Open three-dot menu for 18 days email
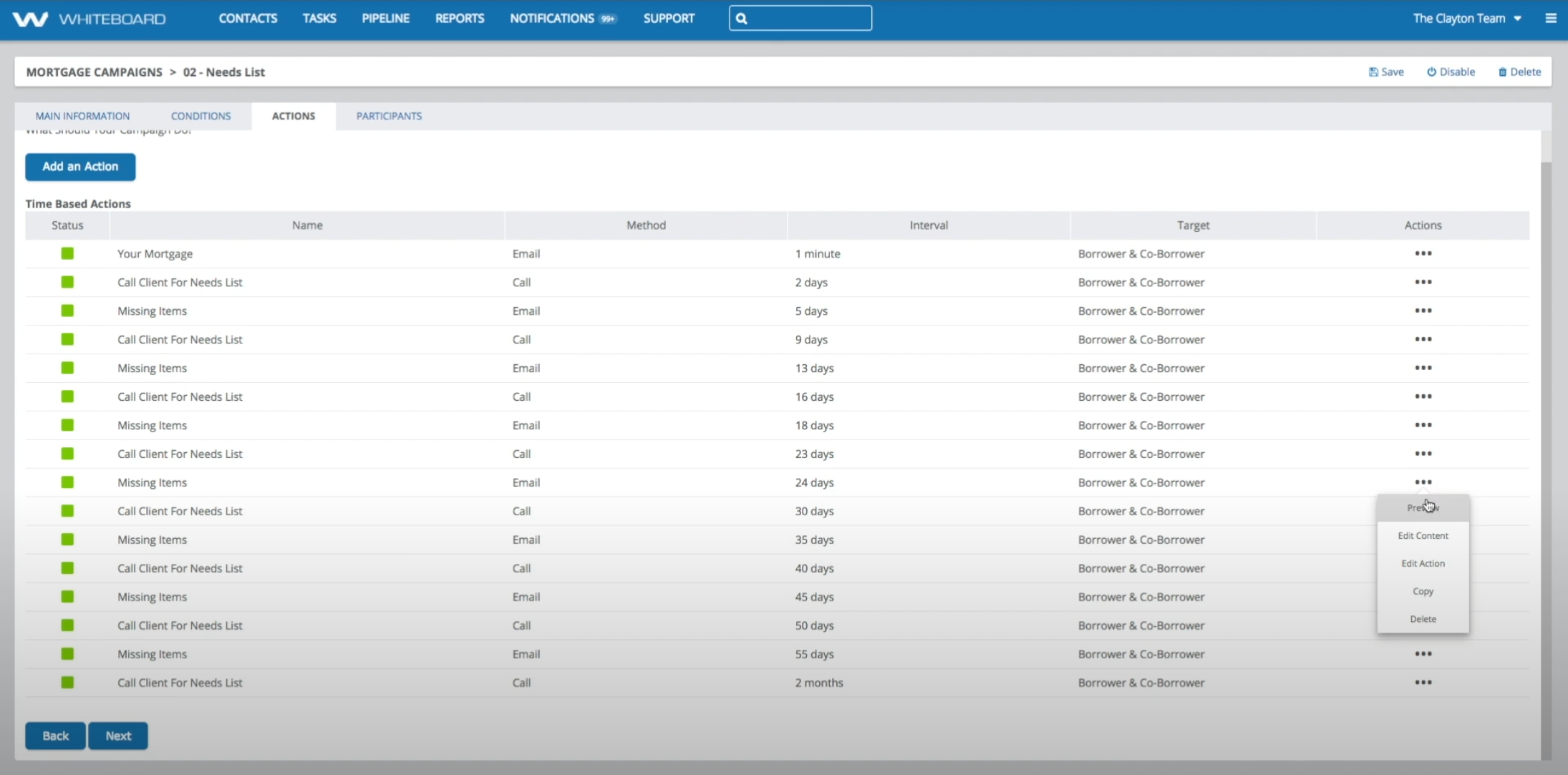 1423,425
